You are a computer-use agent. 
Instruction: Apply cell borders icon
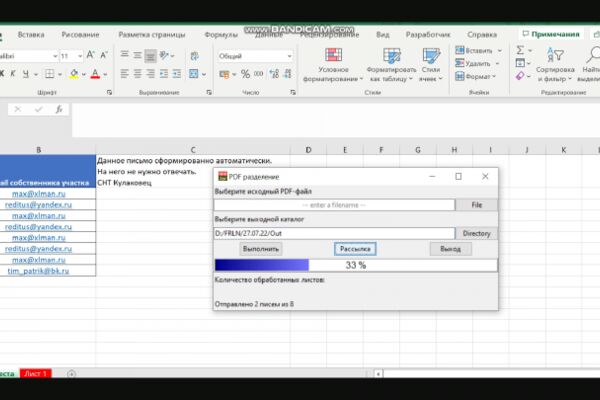[49, 73]
